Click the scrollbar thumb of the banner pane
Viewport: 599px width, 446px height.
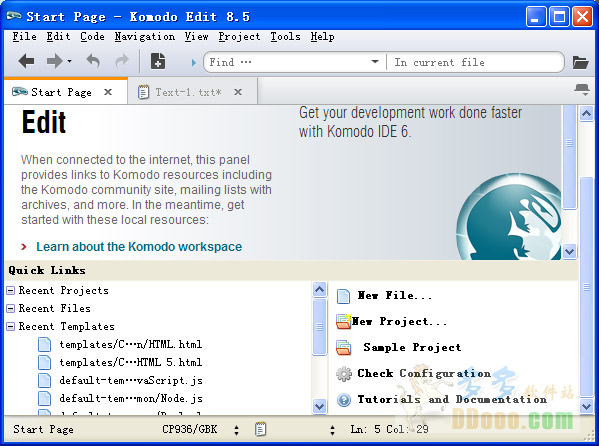570,157
